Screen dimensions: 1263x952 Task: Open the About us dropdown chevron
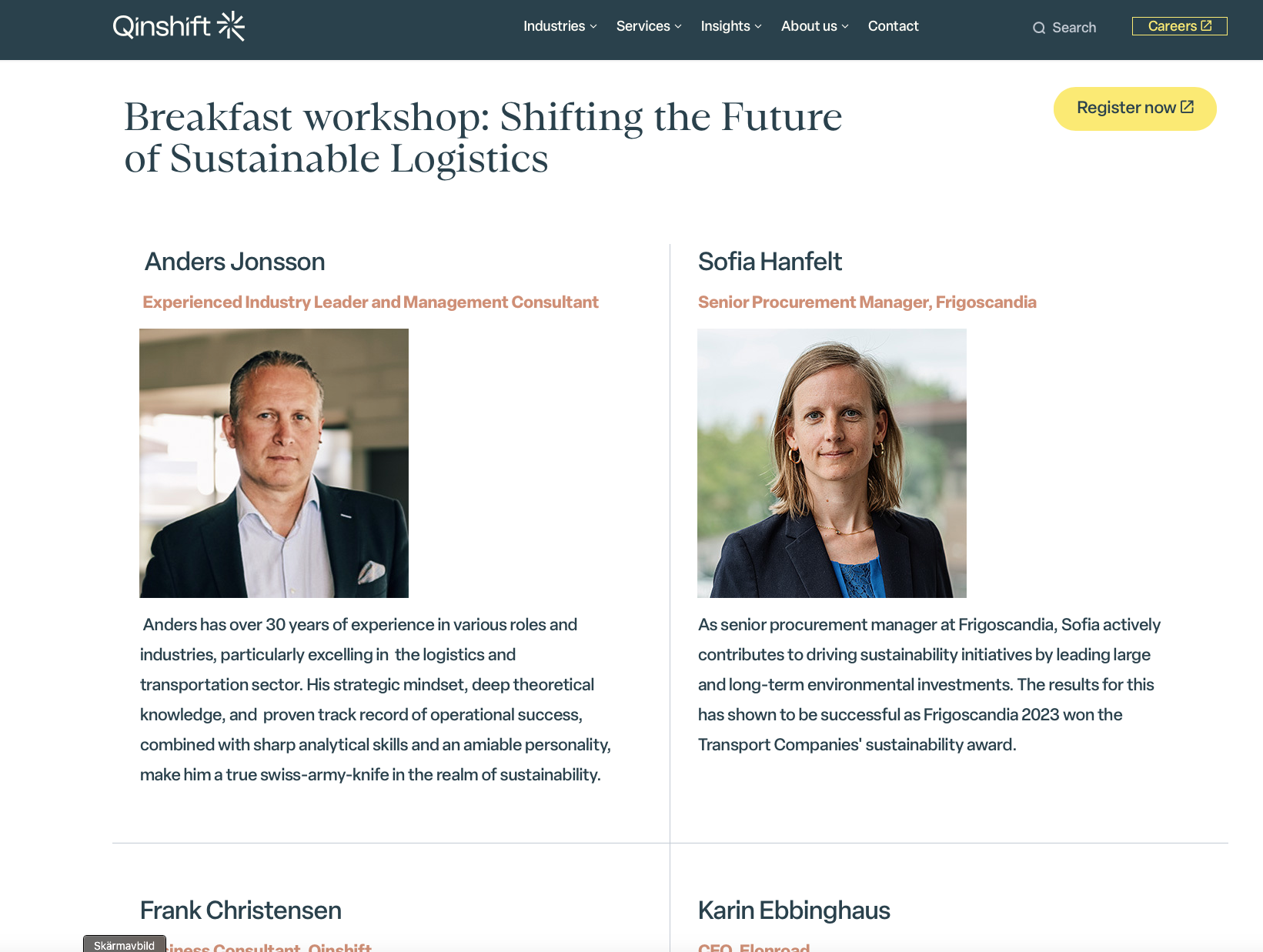[x=845, y=26]
